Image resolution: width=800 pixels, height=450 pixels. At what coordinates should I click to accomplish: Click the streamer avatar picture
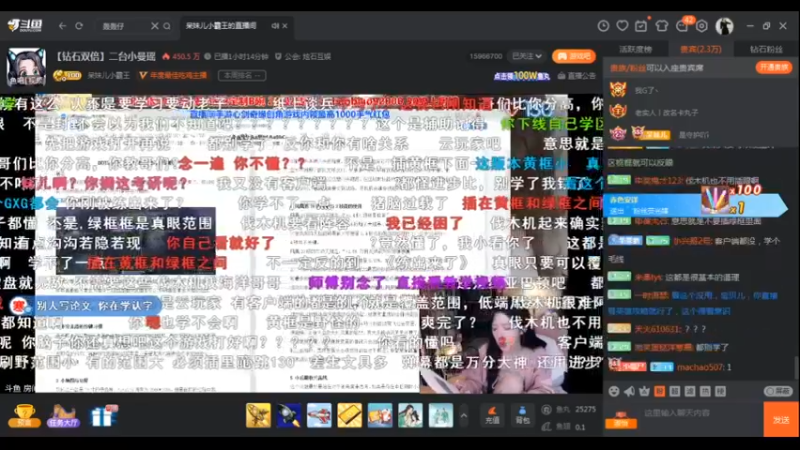26,67
